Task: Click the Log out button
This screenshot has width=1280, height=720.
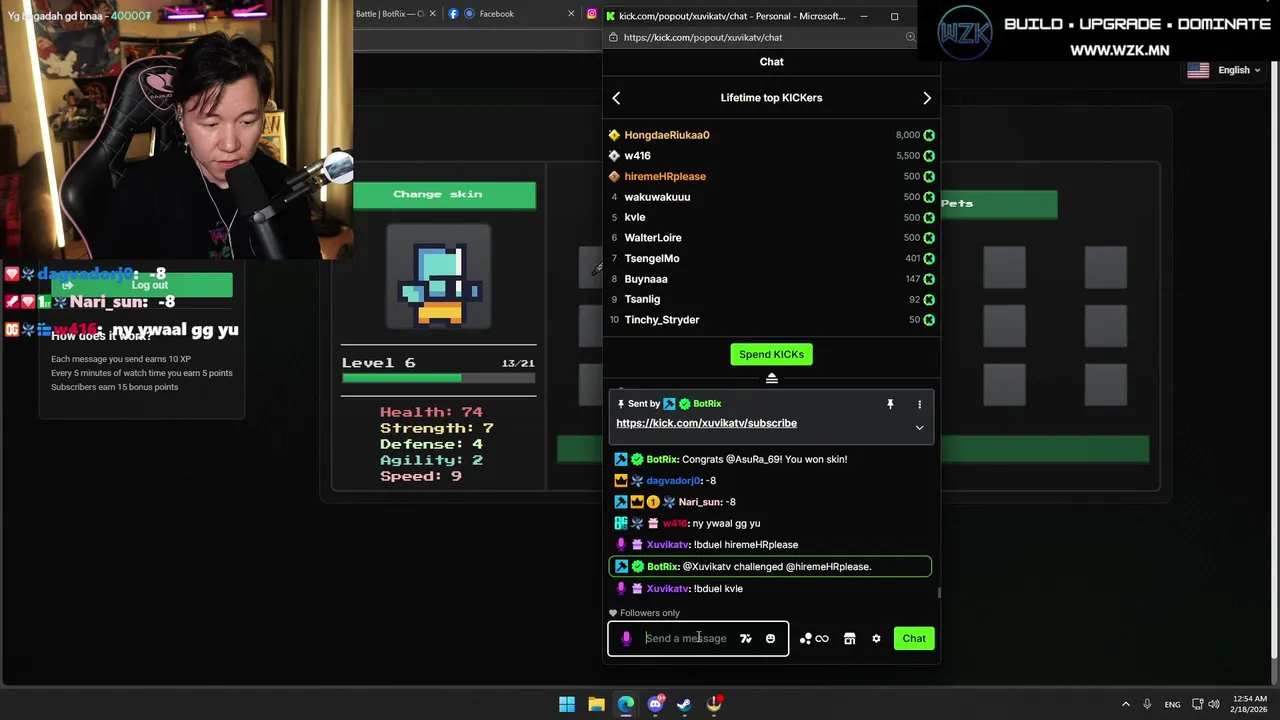Action: point(142,285)
